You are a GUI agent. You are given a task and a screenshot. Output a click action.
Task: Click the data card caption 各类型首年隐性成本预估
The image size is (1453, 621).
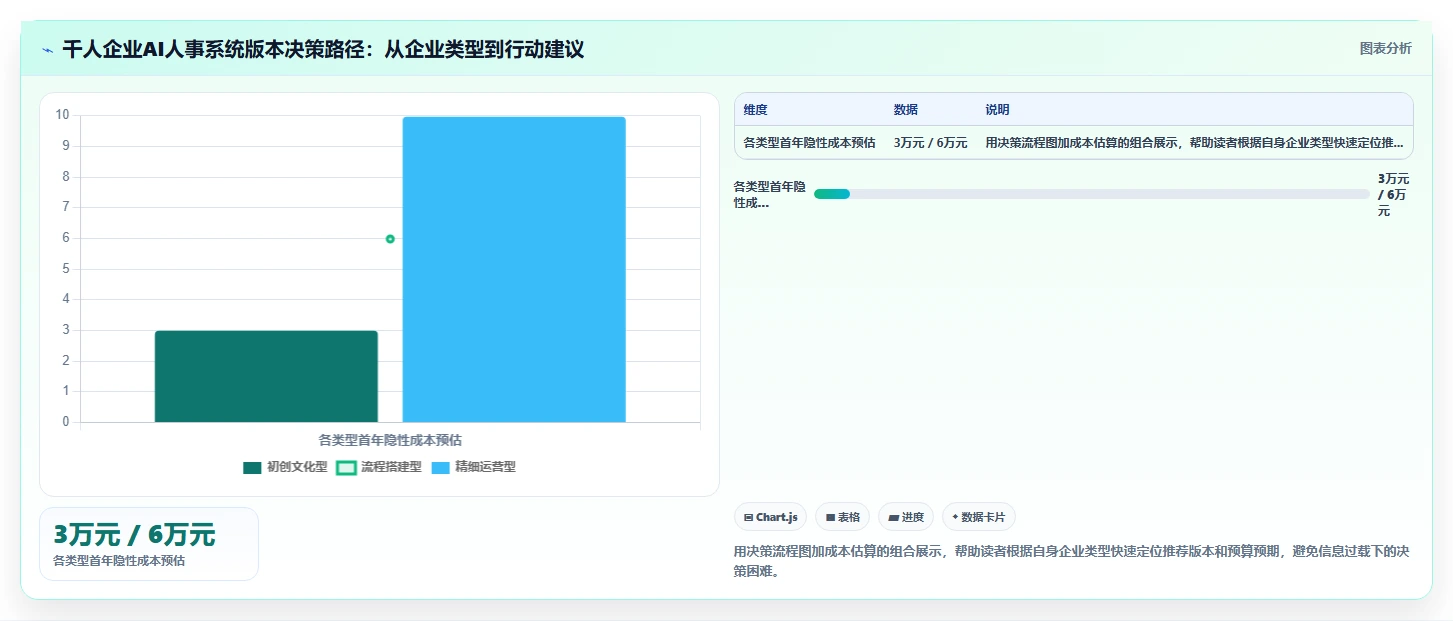point(119,561)
